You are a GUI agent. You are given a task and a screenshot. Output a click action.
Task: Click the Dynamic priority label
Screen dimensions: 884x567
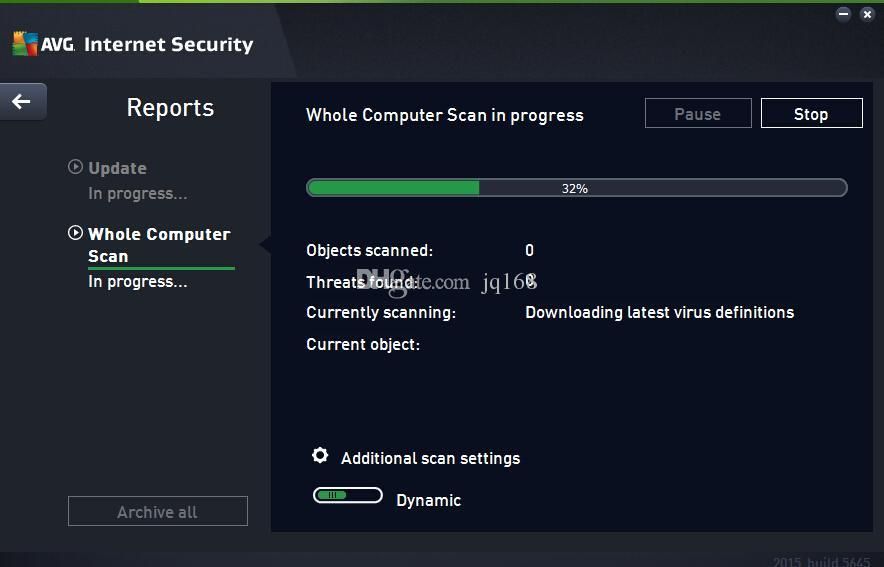pos(428,500)
